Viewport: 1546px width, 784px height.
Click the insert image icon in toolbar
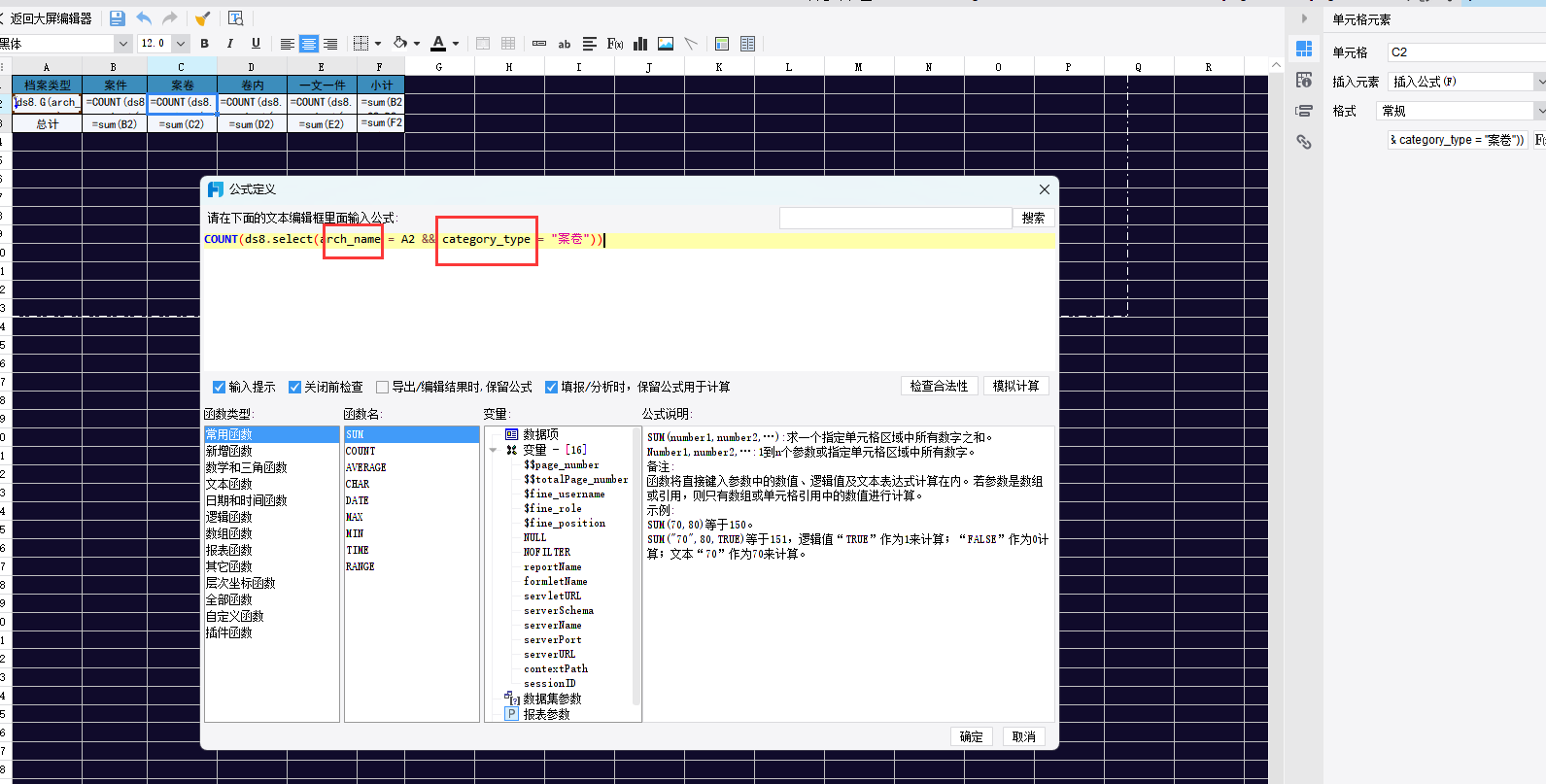pyautogui.click(x=666, y=44)
